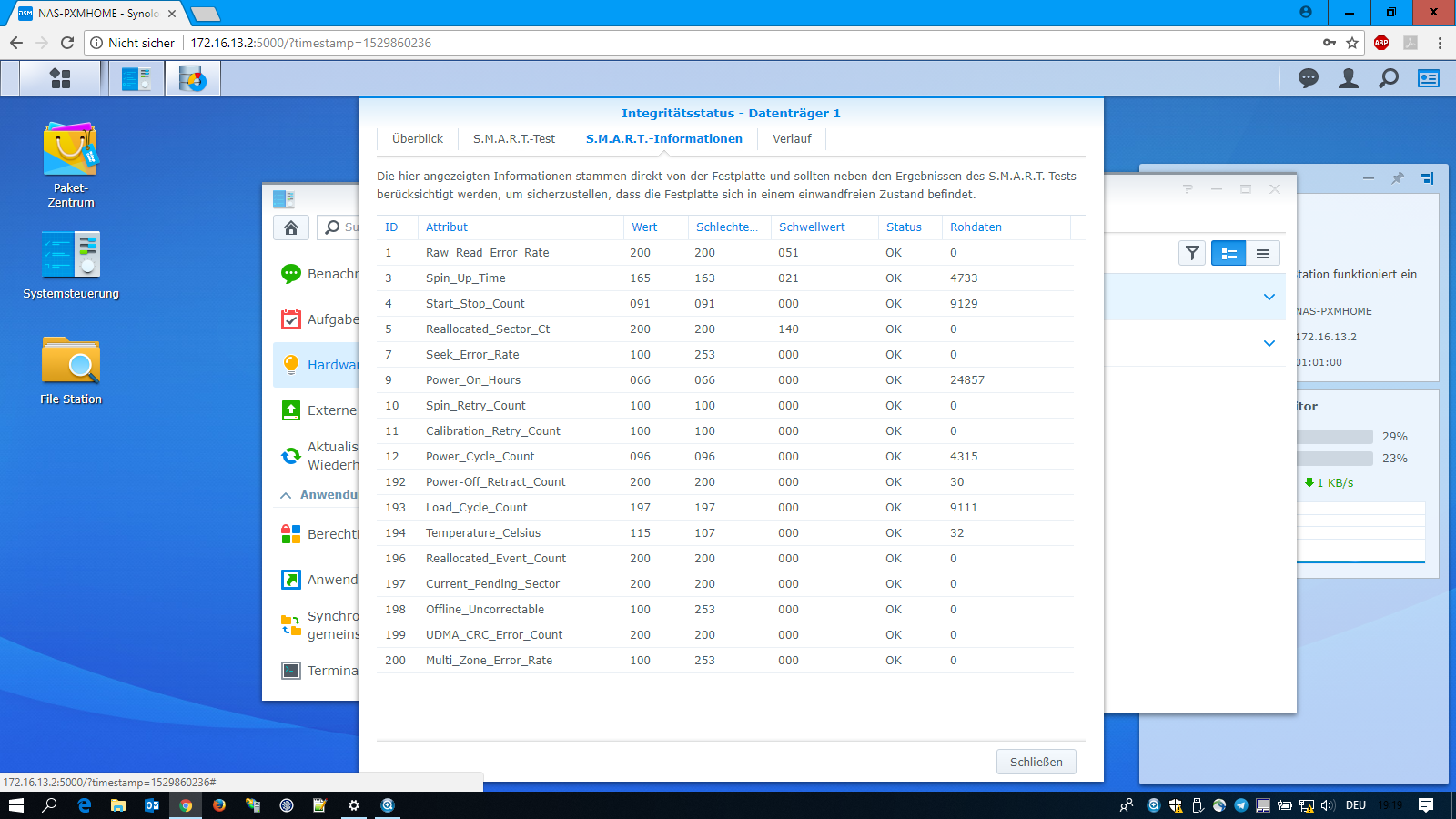Open the user account options icon
This screenshot has width=1456, height=819.
point(1349,79)
